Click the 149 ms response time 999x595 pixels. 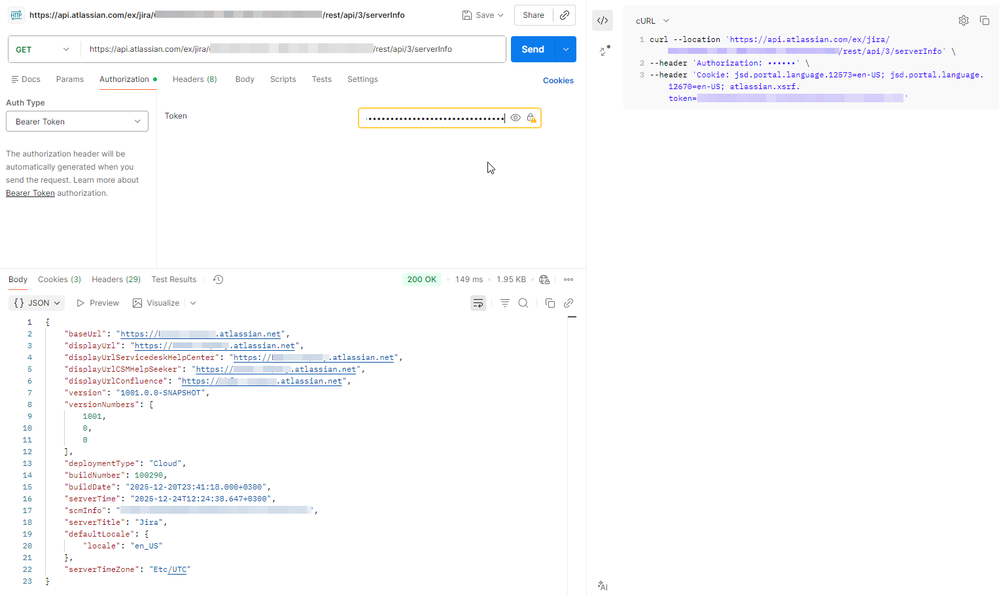click(469, 279)
